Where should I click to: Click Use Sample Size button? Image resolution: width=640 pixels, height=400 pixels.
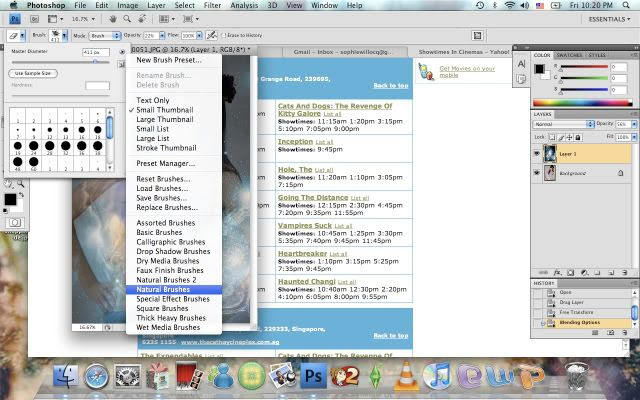coord(33,73)
